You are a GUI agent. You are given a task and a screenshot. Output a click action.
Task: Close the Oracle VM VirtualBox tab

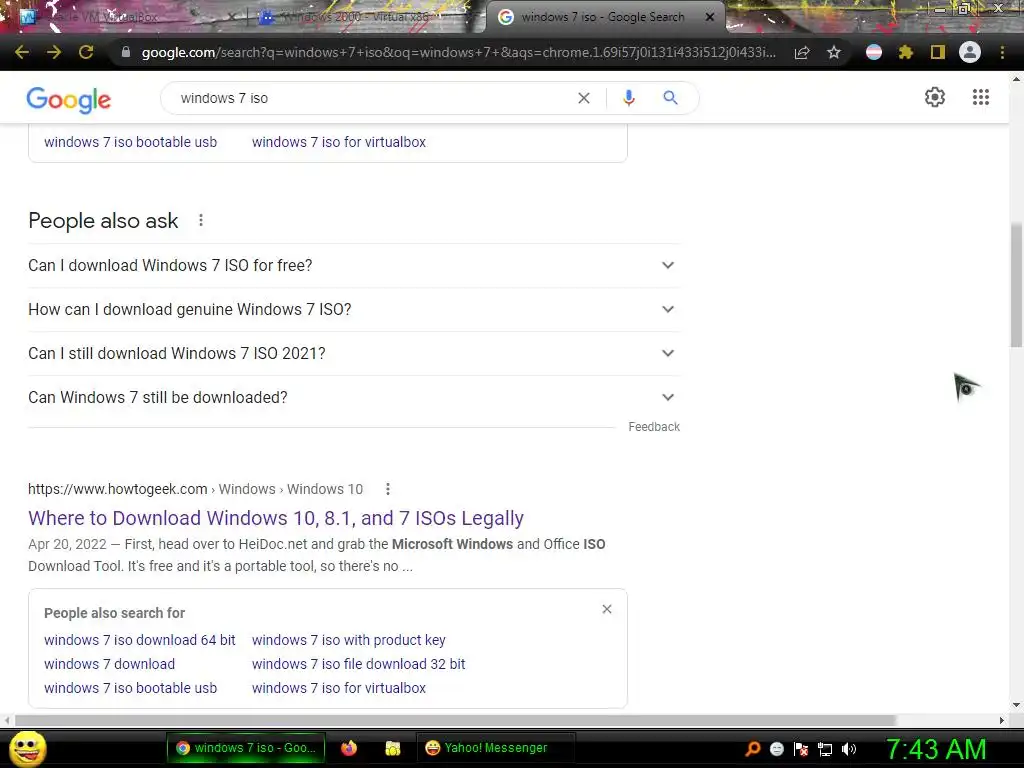pos(232,17)
